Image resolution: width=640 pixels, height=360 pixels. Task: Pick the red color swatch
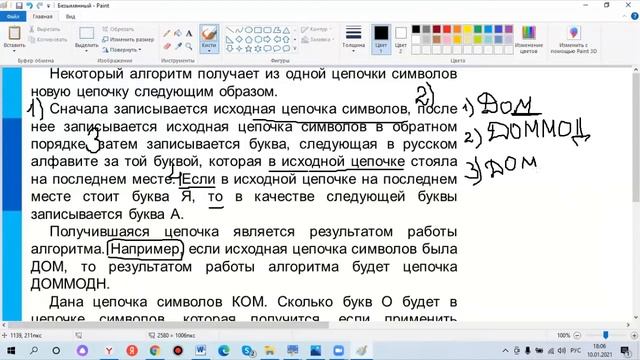point(447,29)
